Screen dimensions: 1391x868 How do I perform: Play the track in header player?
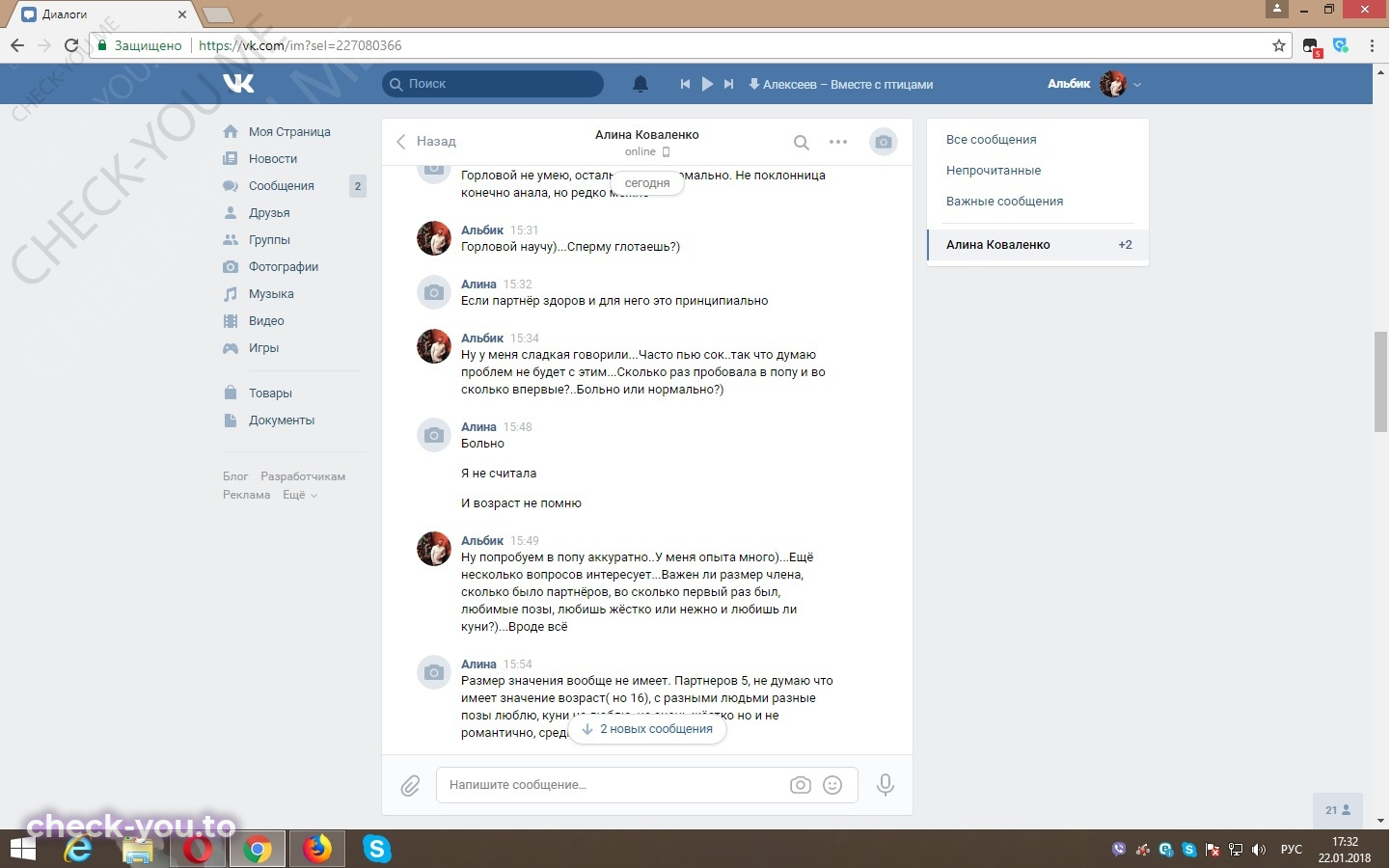point(707,84)
